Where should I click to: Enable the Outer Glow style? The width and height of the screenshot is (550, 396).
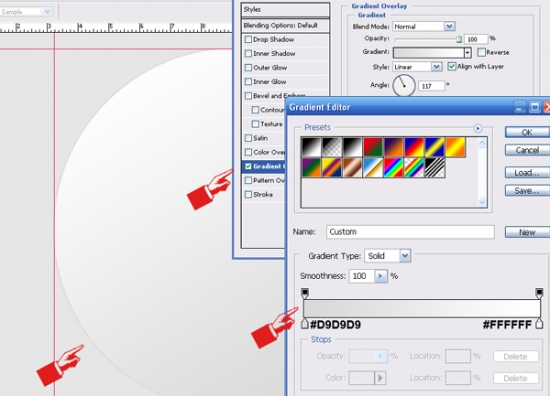[x=248, y=67]
